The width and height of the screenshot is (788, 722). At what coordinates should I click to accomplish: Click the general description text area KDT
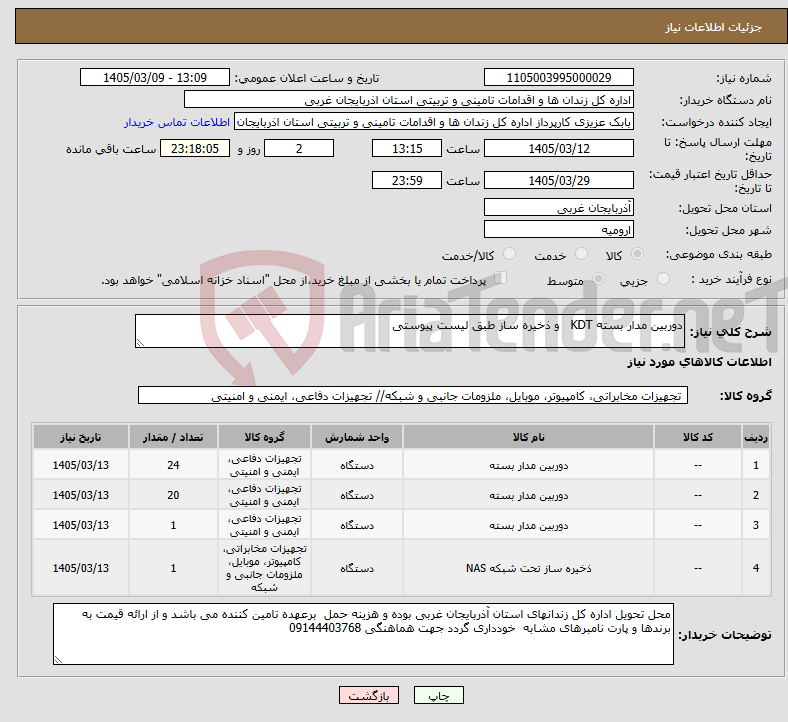410,331
